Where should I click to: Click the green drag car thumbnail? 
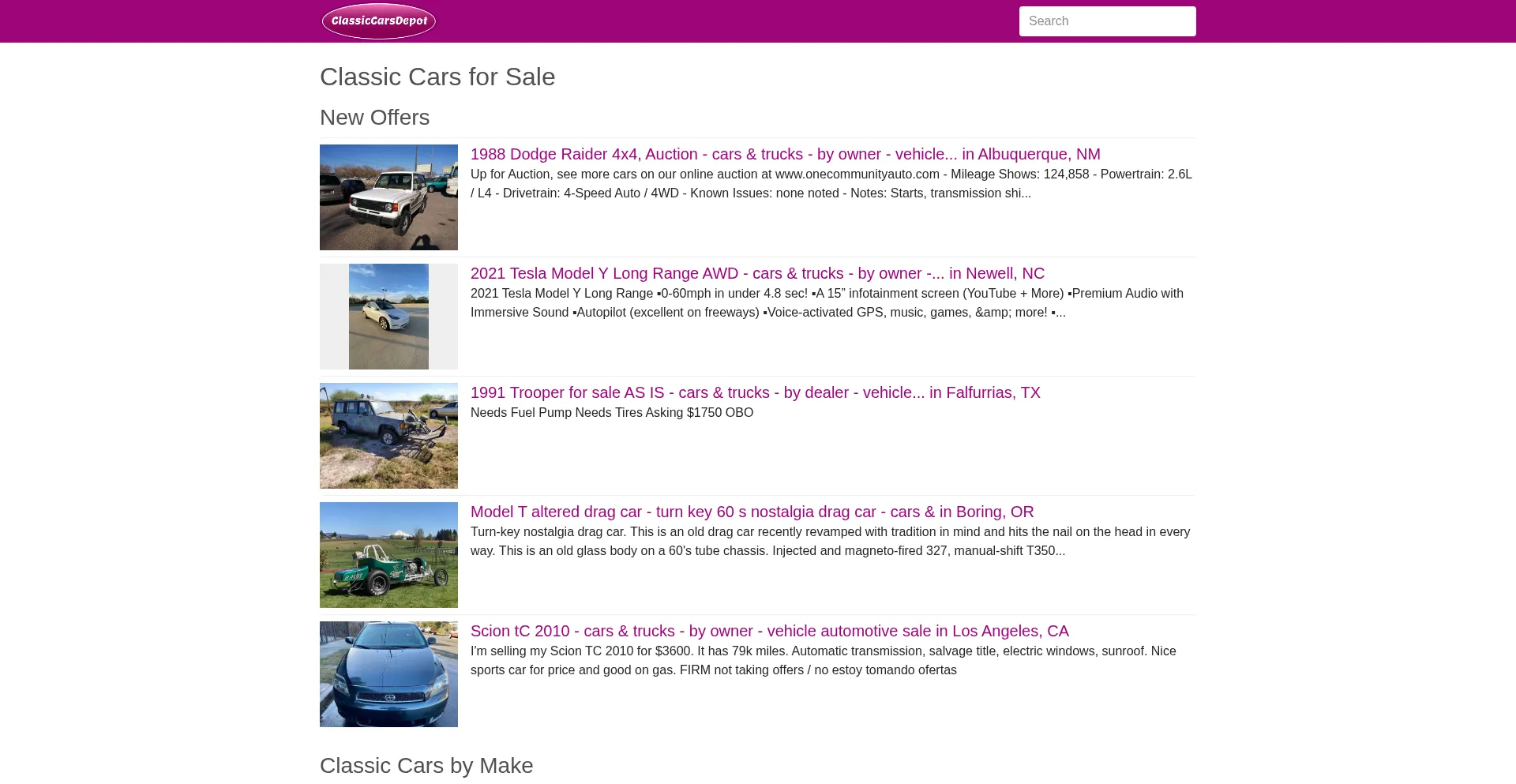tap(388, 555)
